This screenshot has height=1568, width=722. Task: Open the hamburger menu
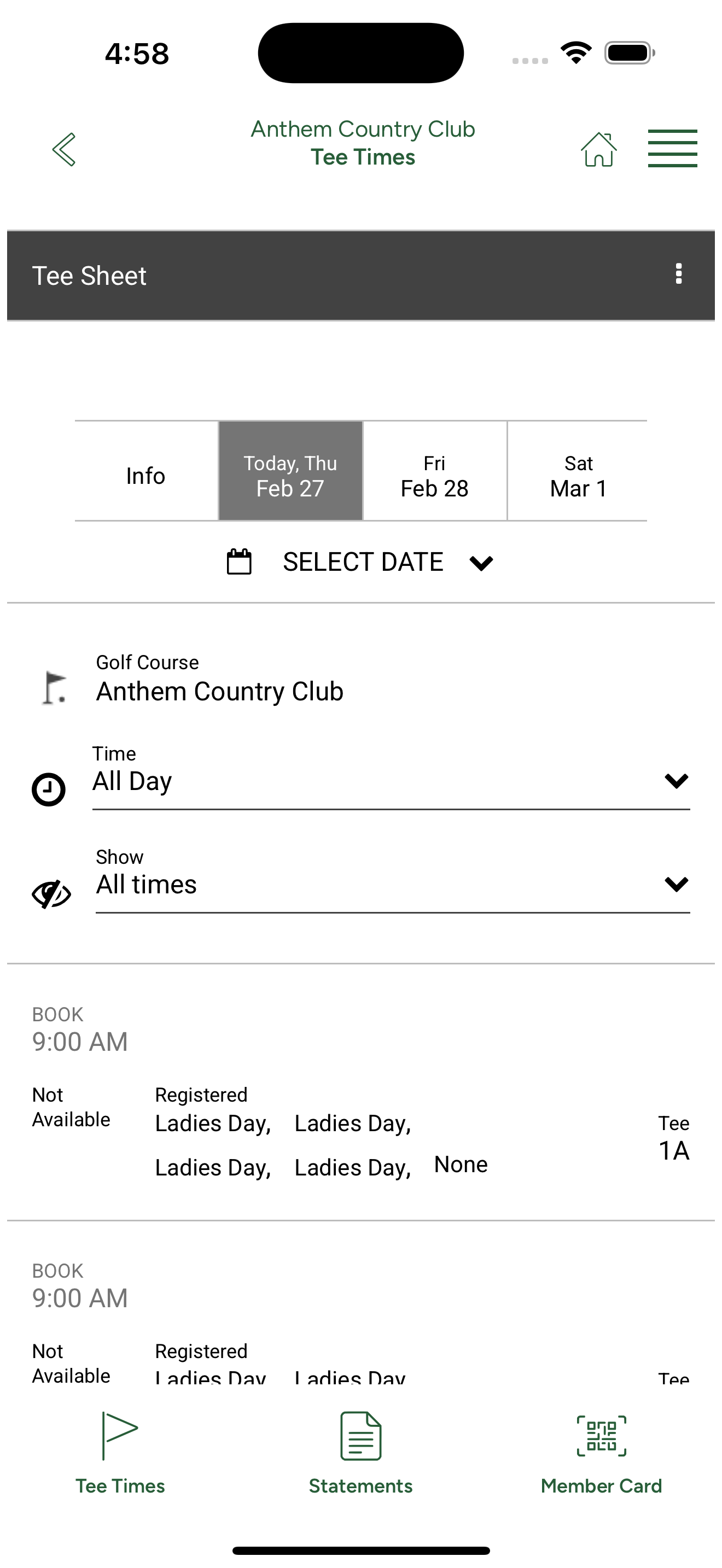pyautogui.click(x=673, y=149)
